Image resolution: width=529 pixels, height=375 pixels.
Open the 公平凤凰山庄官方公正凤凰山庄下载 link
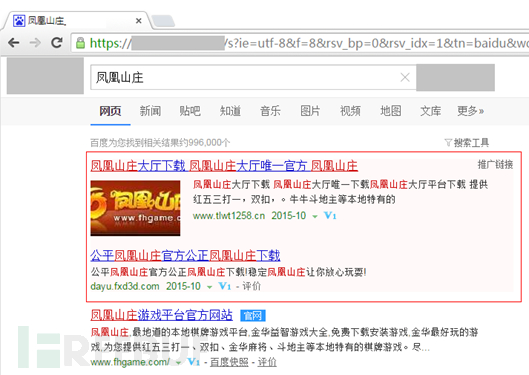[185, 255]
